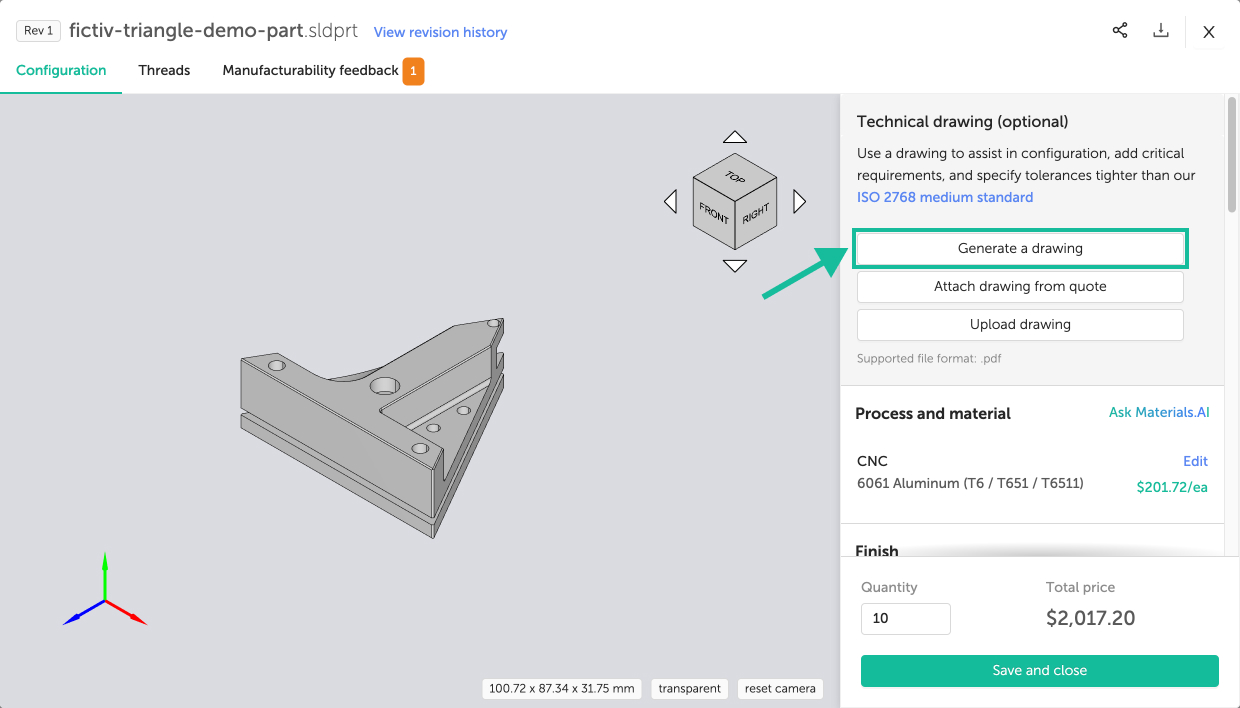Toggle transparent model display
The image size is (1240, 708).
690,688
